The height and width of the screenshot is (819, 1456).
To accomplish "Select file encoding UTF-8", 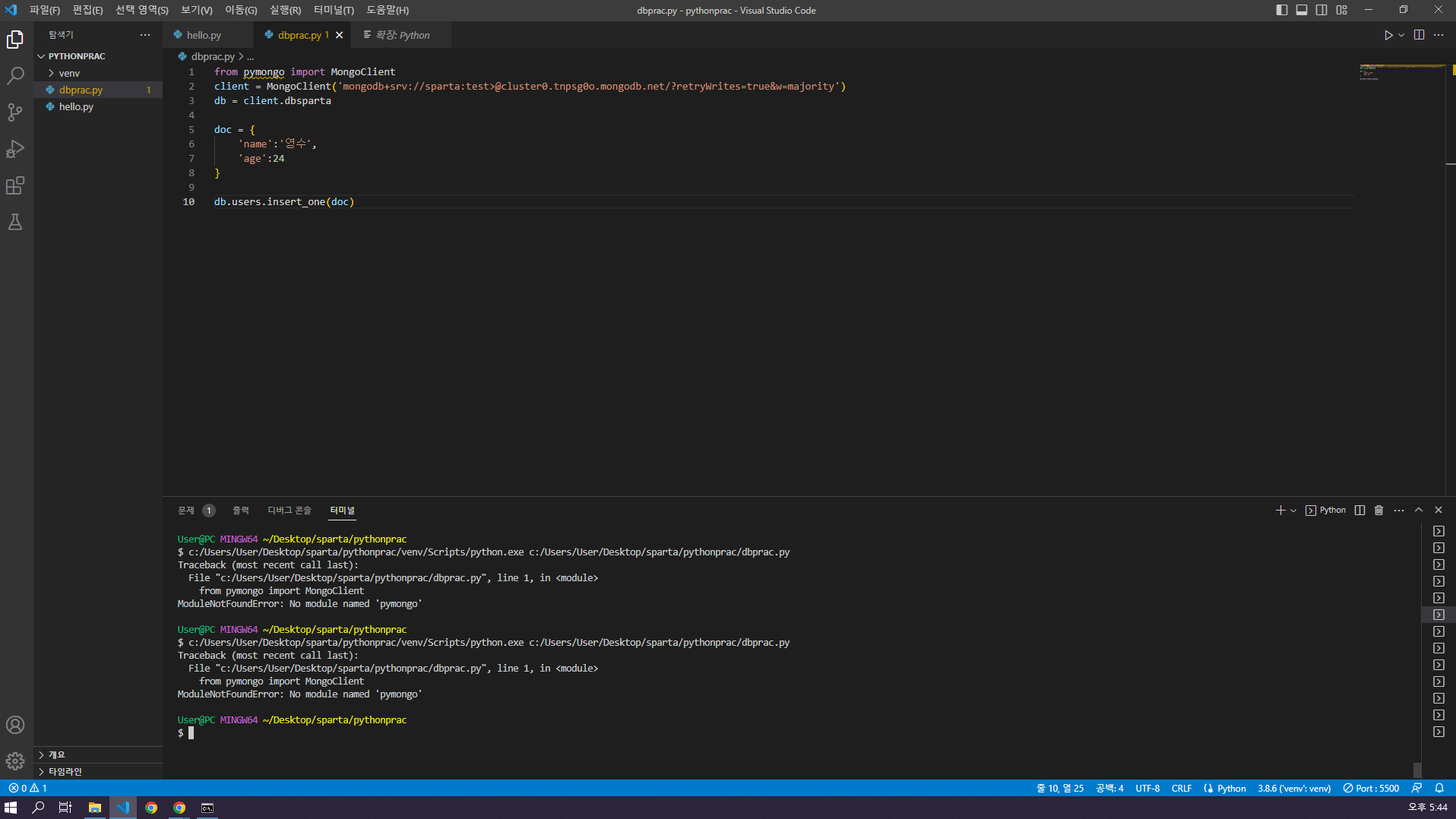I will 1147,789.
